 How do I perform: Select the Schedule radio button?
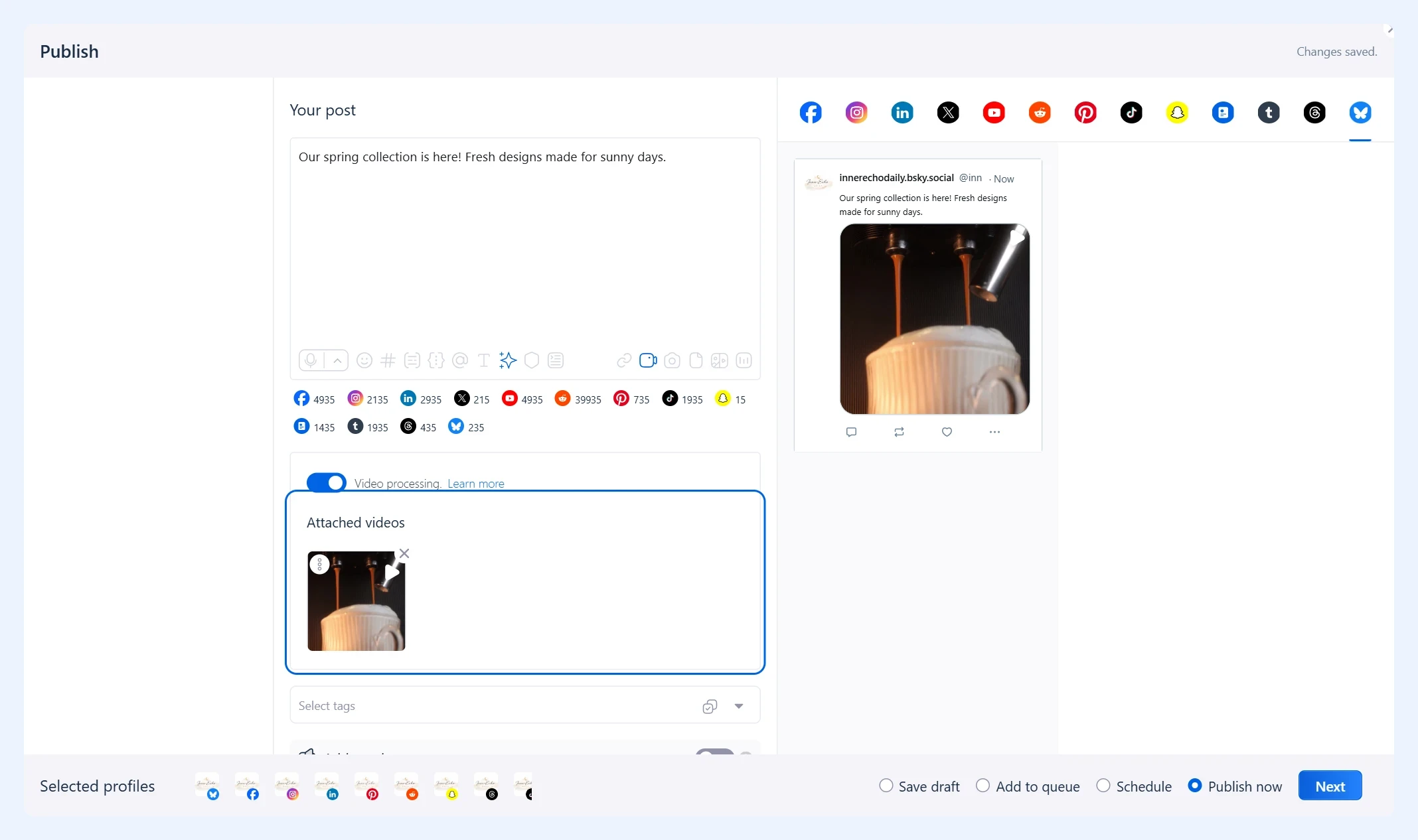[x=1103, y=786]
